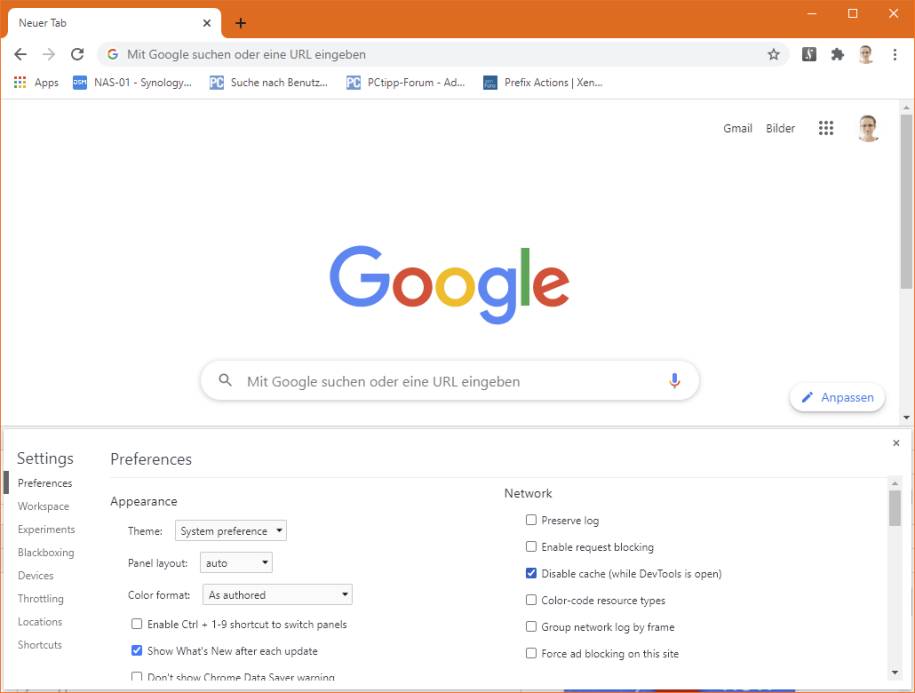This screenshot has width=915, height=693.
Task: Open the Google apps grid icon
Action: tap(826, 128)
